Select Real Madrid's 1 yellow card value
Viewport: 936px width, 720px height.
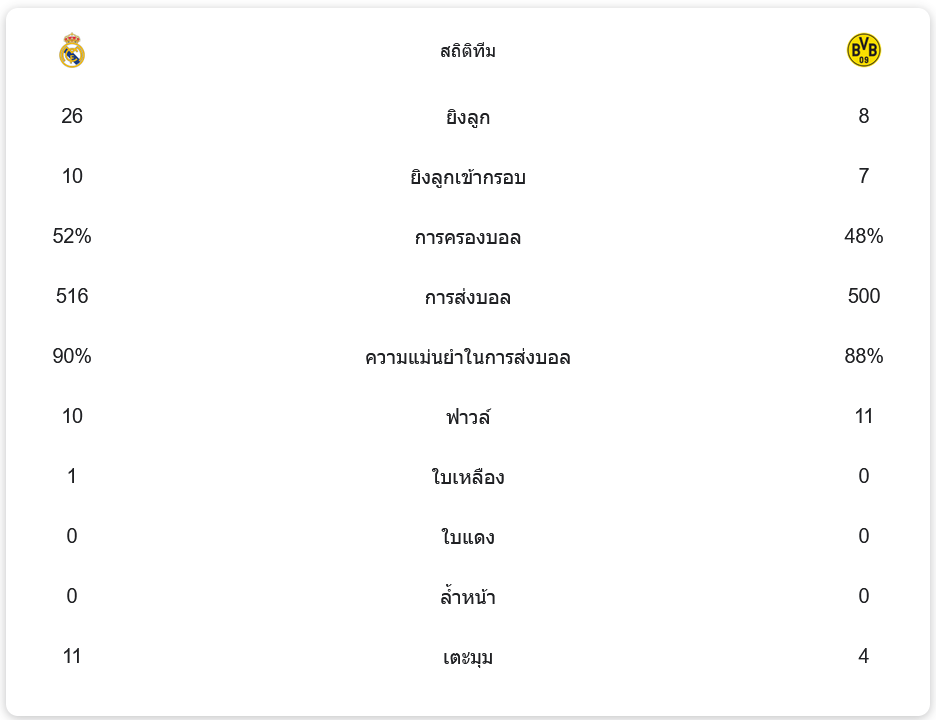pyautogui.click(x=72, y=476)
